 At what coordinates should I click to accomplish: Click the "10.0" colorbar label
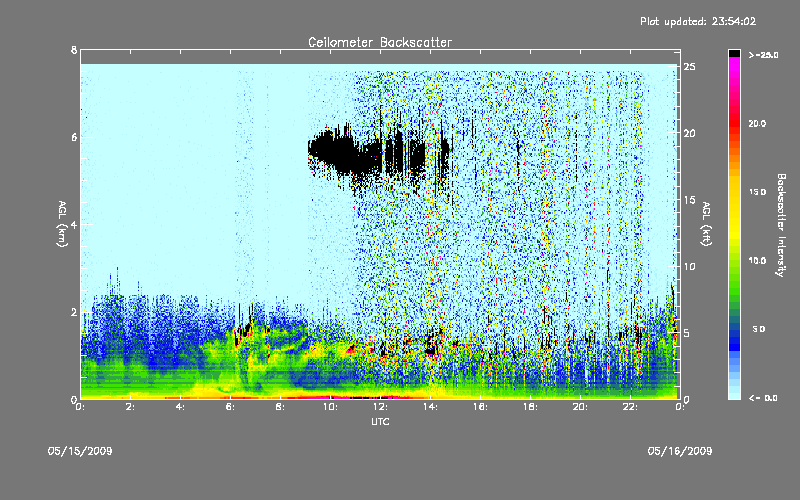click(757, 261)
